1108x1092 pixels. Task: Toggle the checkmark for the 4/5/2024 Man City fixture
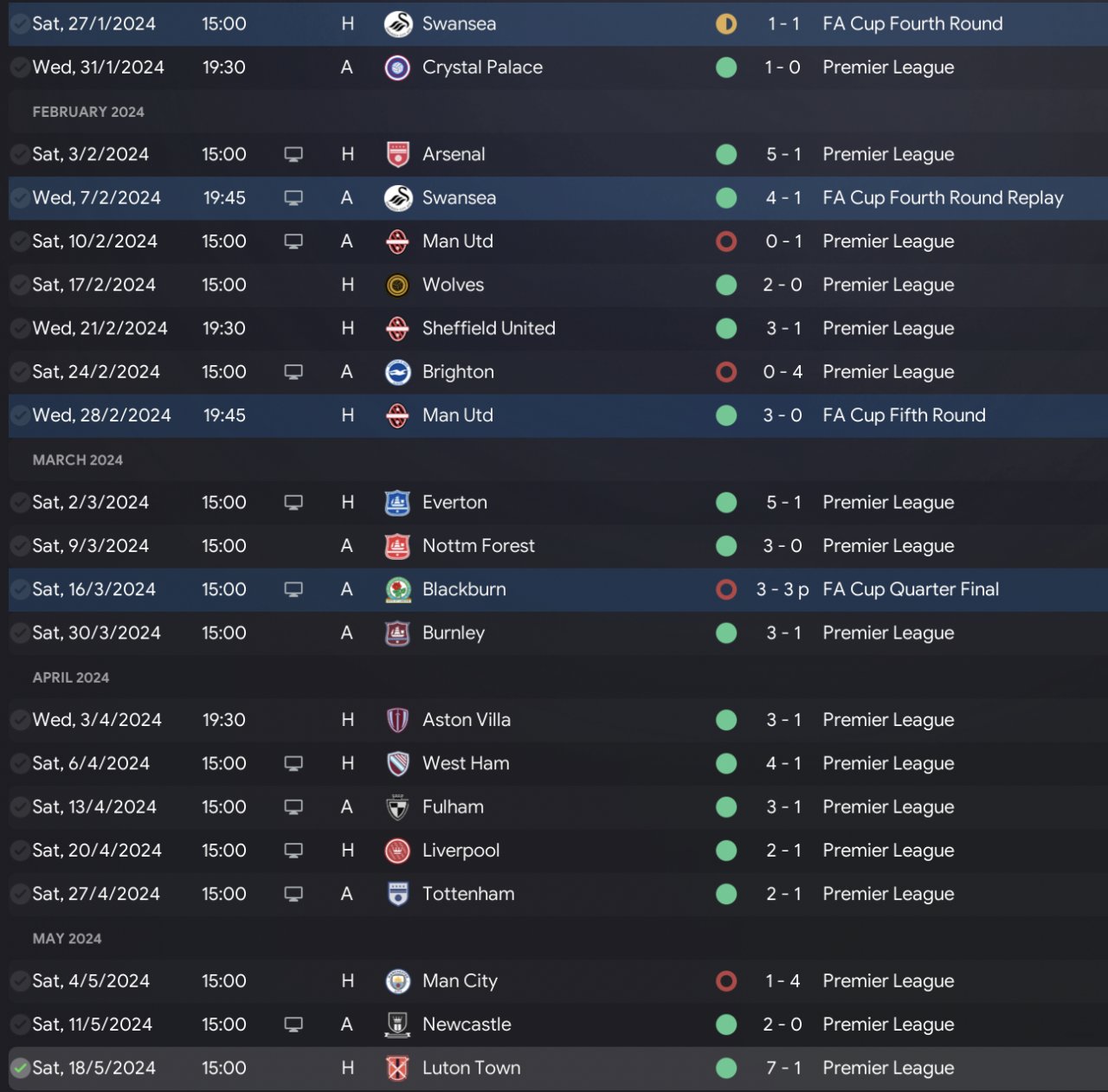point(20,981)
